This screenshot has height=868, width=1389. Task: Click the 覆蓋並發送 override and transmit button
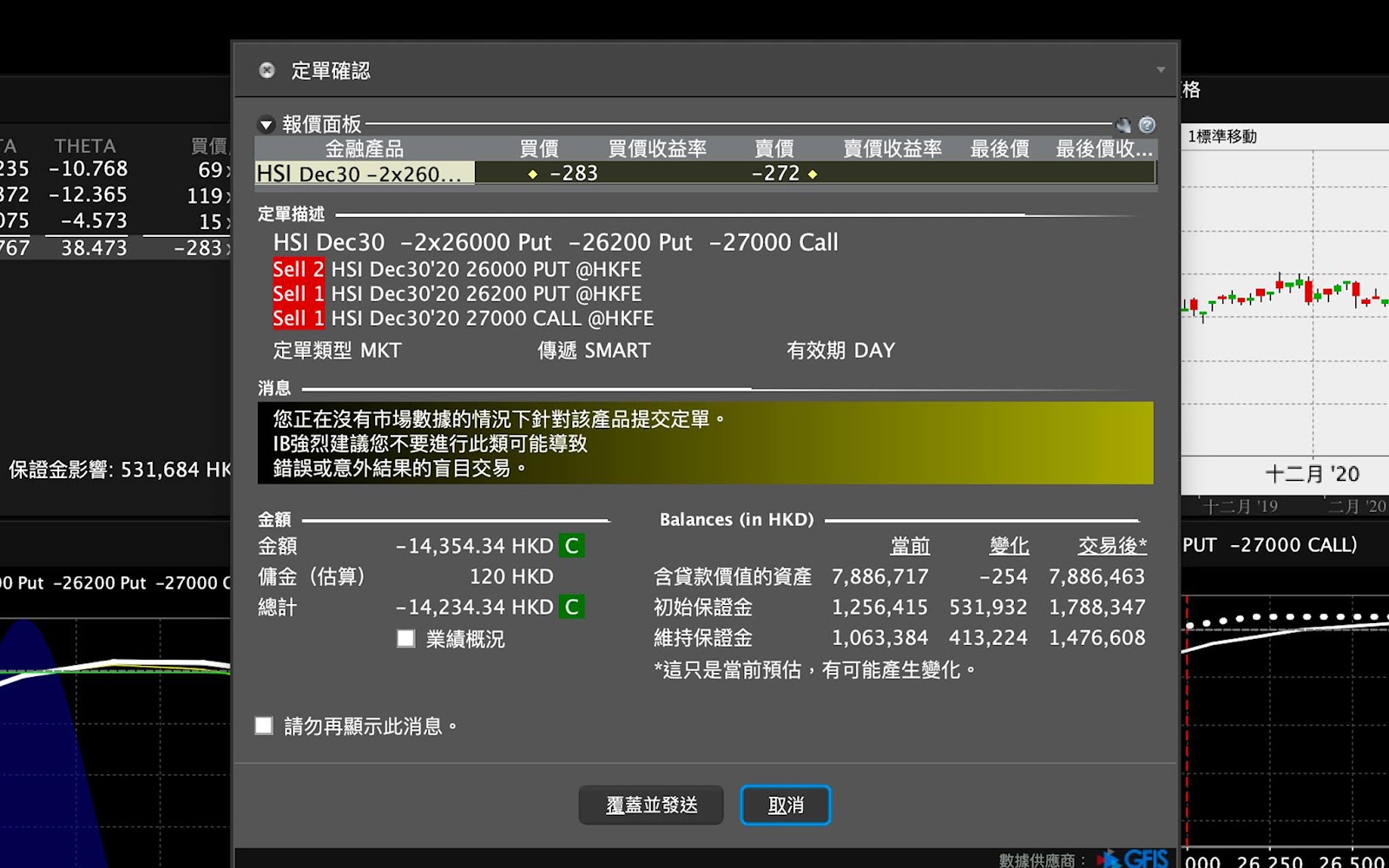(x=651, y=806)
